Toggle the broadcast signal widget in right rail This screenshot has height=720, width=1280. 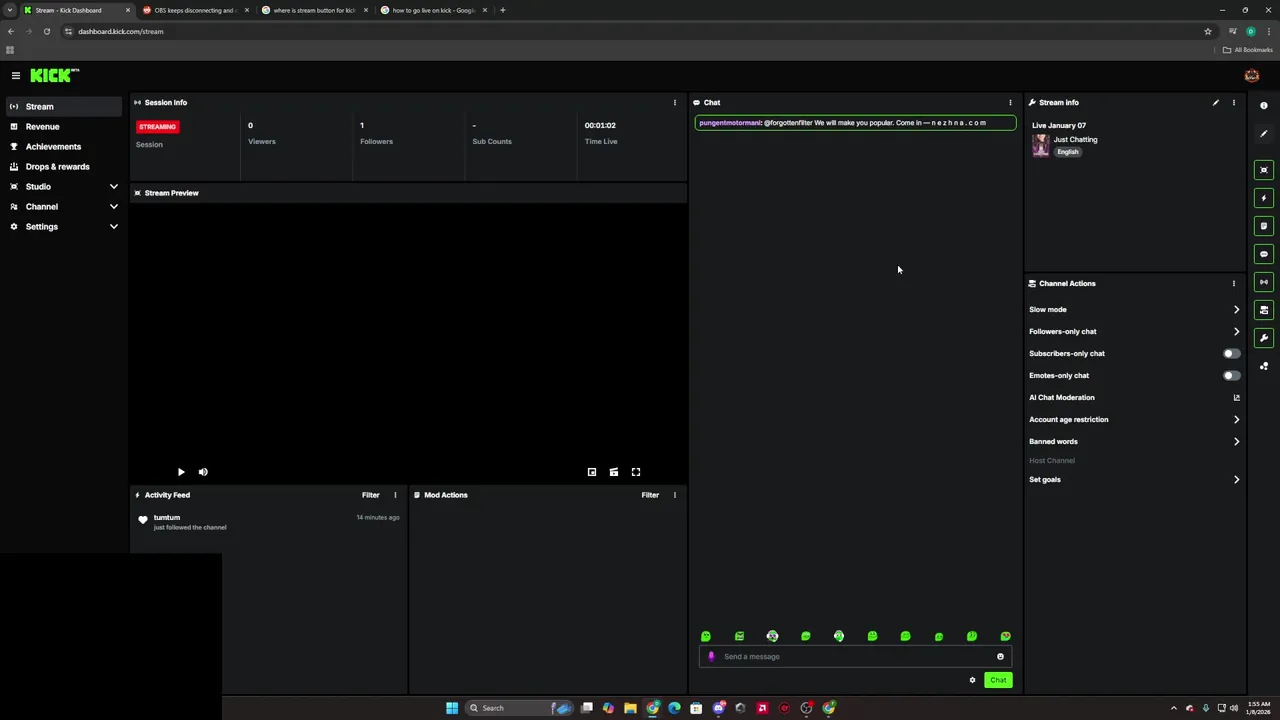[x=1264, y=282]
